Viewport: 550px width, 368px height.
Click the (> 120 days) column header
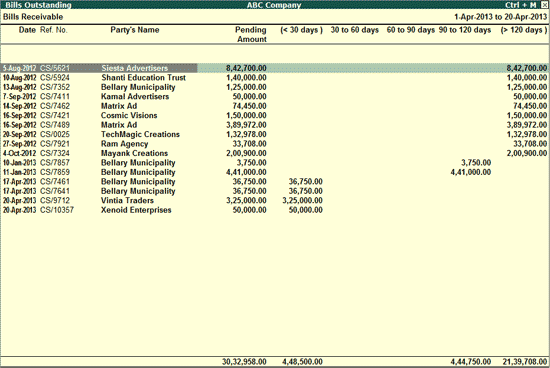click(x=524, y=30)
